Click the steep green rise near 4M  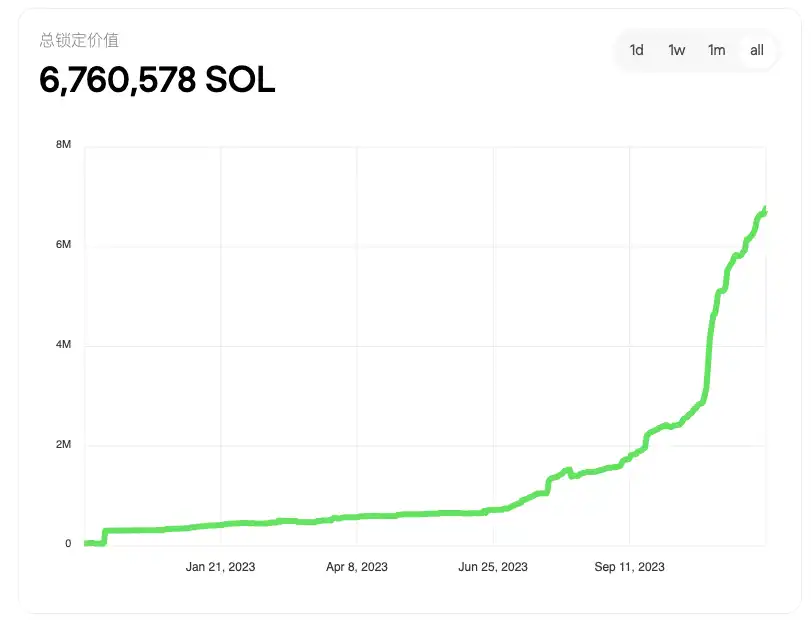[x=710, y=345]
